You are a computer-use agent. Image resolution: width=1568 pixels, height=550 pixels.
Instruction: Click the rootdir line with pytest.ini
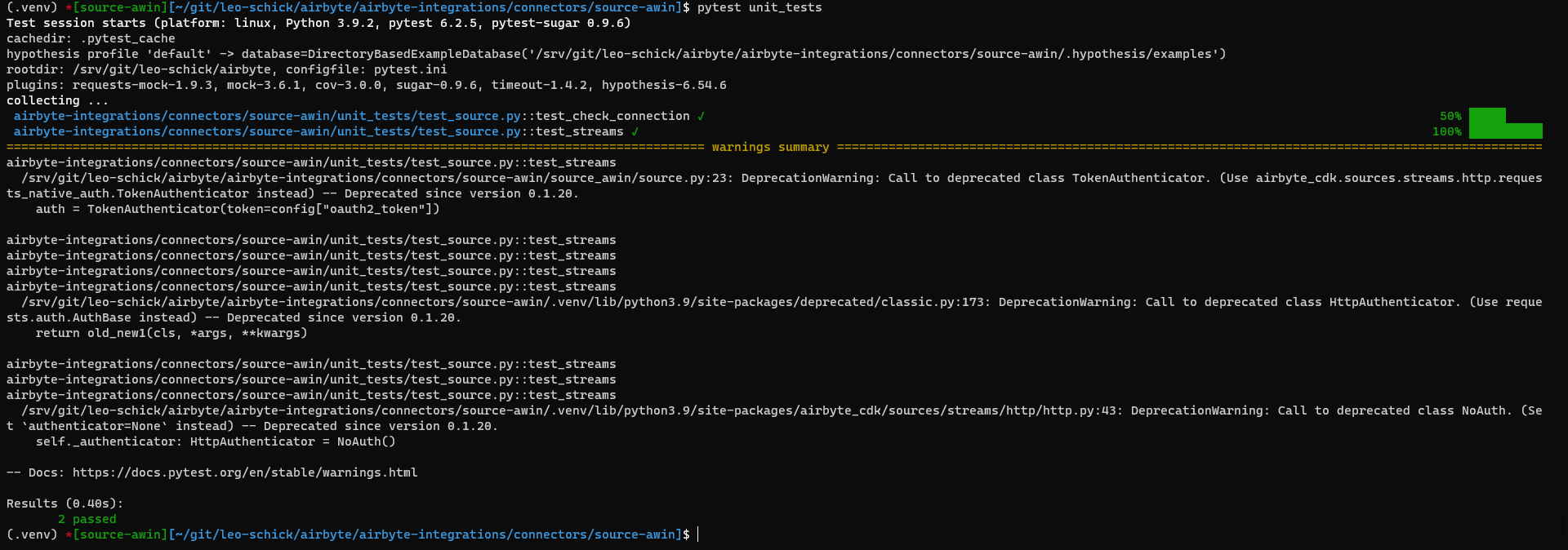coord(227,69)
